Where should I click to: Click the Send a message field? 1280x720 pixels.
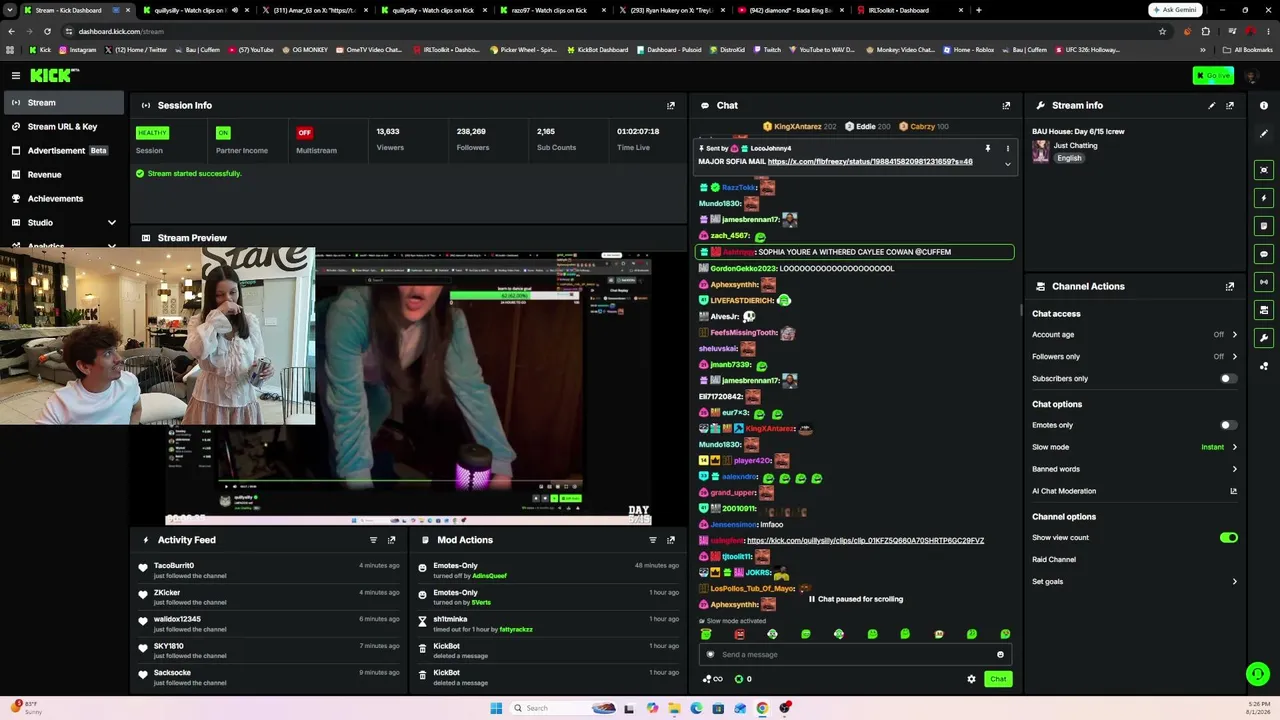click(855, 655)
